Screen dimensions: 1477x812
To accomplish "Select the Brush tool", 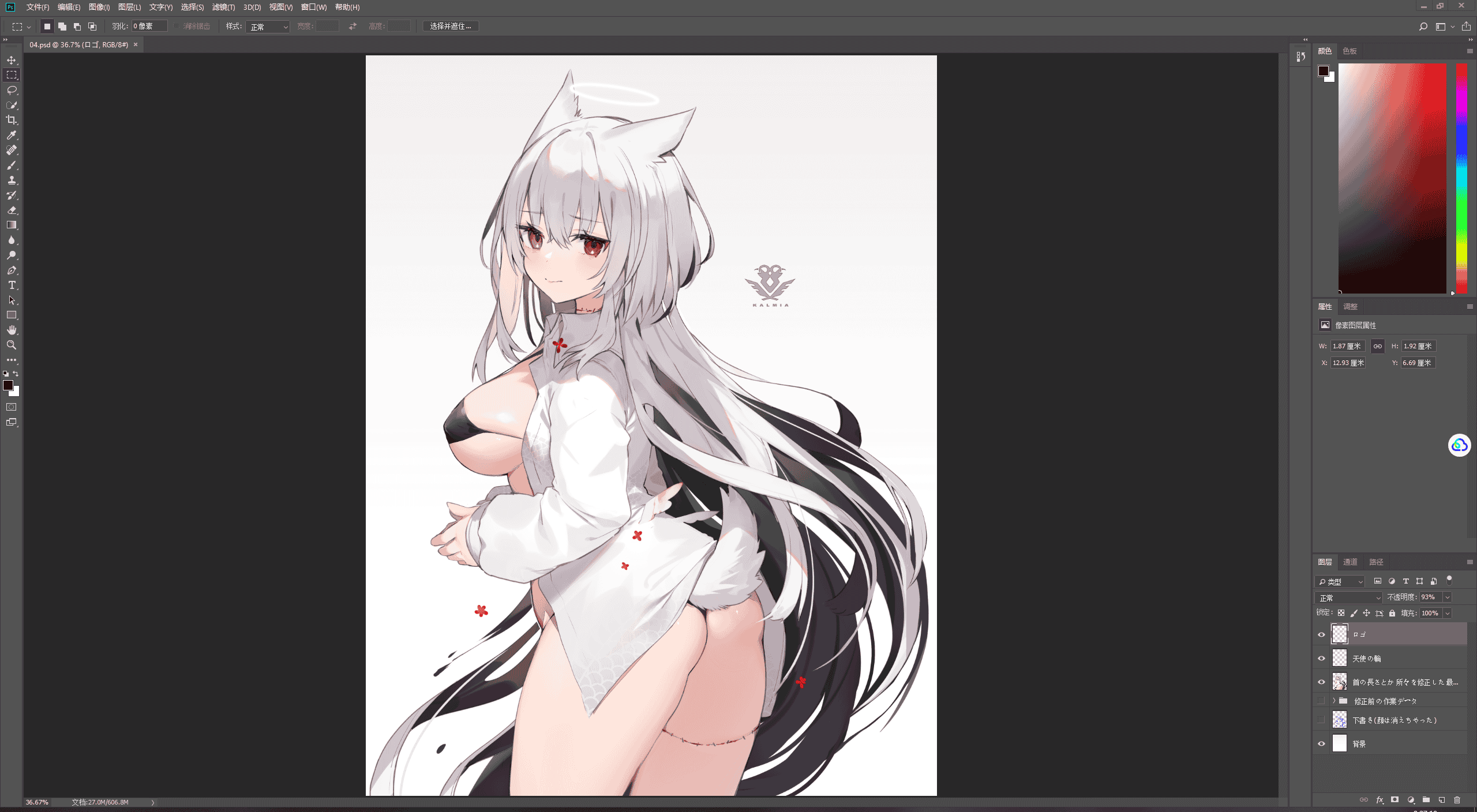I will click(12, 165).
